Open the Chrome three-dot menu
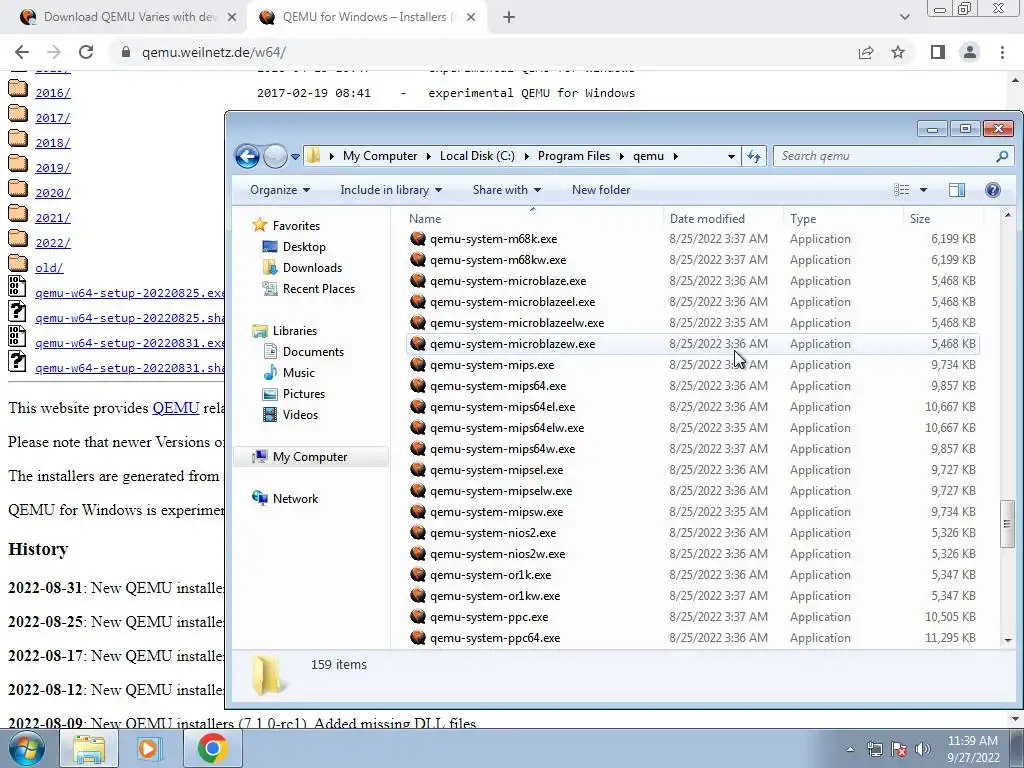Image resolution: width=1024 pixels, height=768 pixels. coord(1002,52)
